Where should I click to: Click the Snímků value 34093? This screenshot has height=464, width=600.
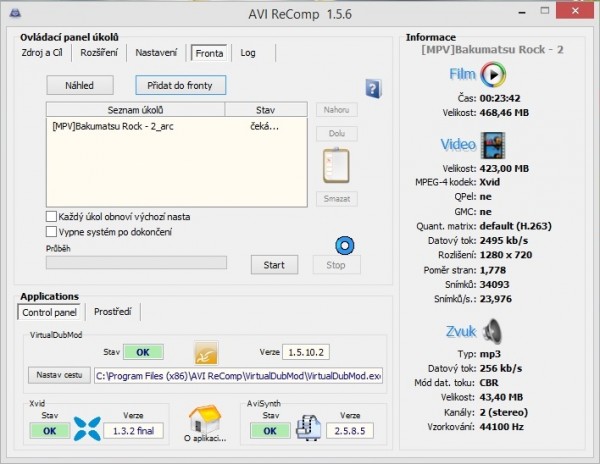pyautogui.click(x=494, y=285)
